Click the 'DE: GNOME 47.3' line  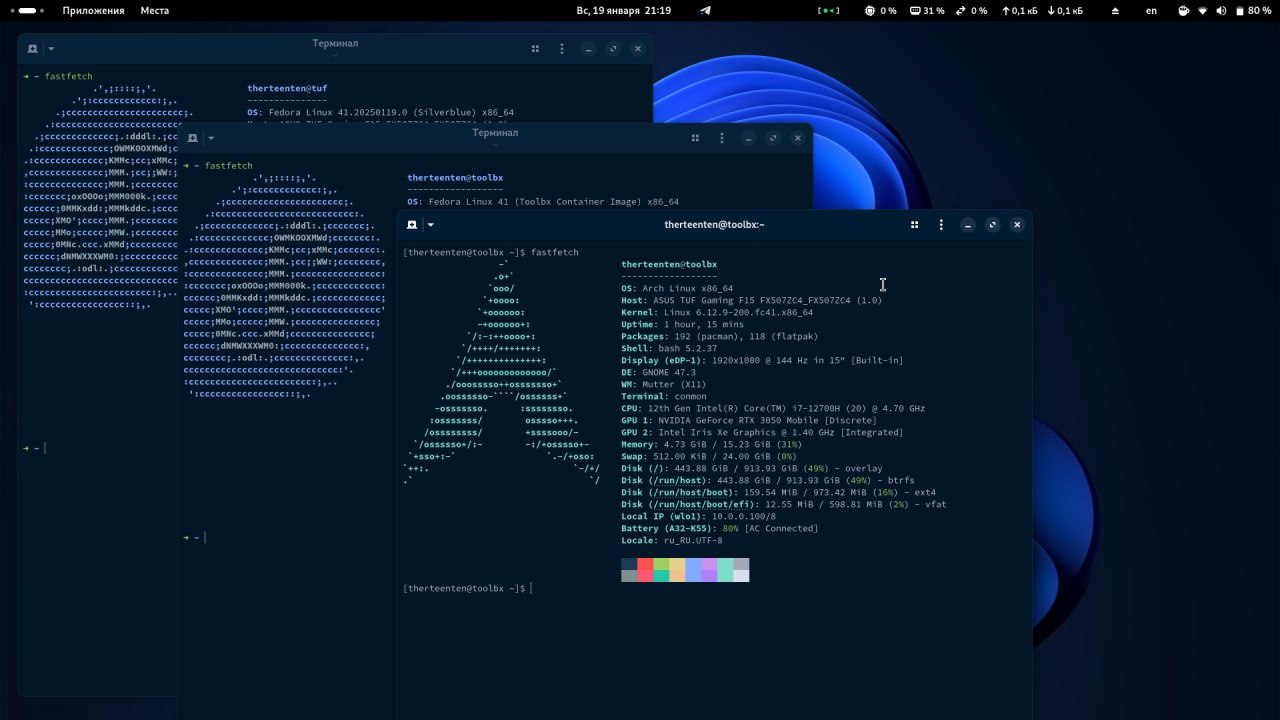click(x=661, y=373)
